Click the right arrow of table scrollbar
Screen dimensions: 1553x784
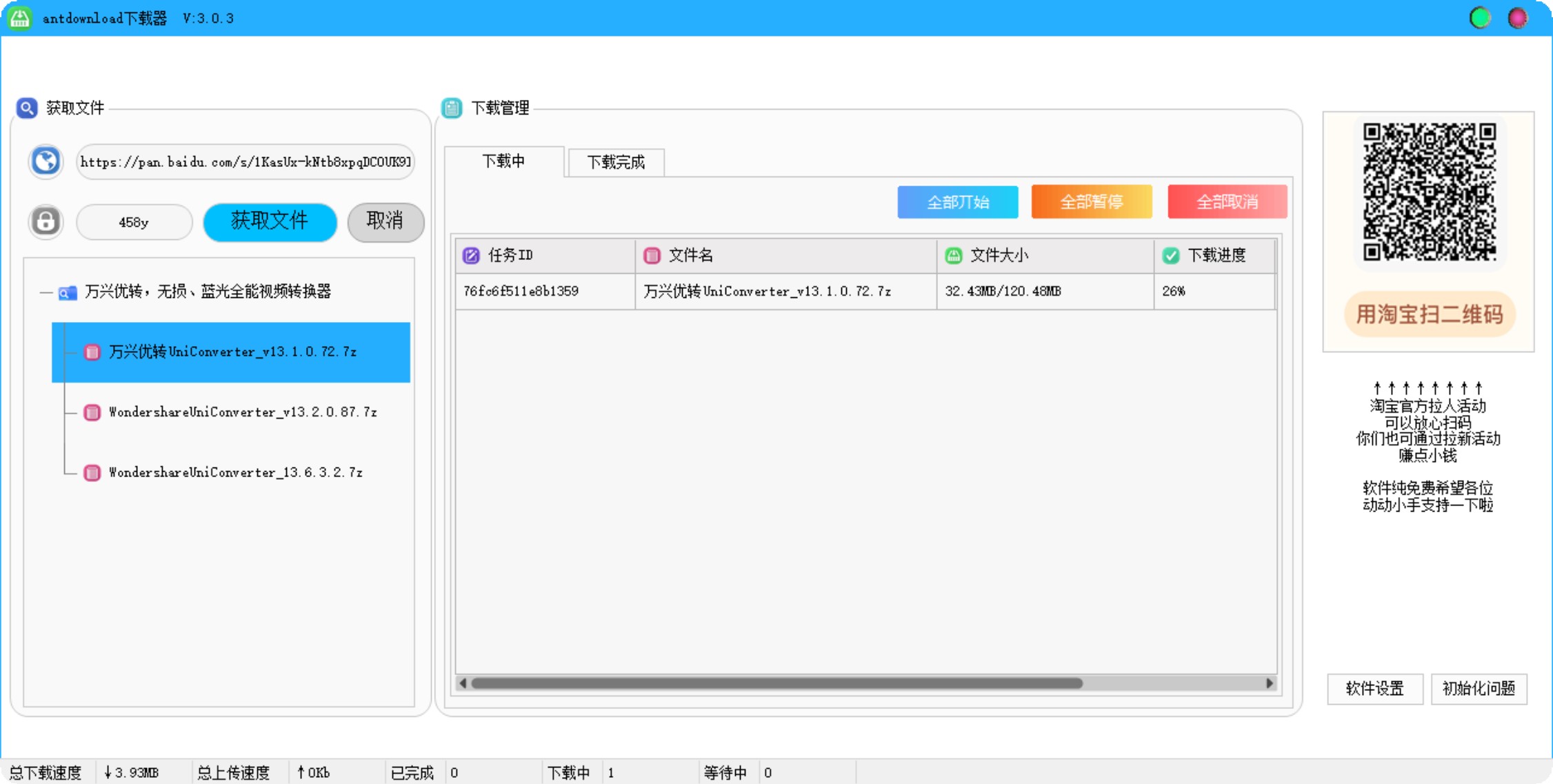click(1270, 683)
